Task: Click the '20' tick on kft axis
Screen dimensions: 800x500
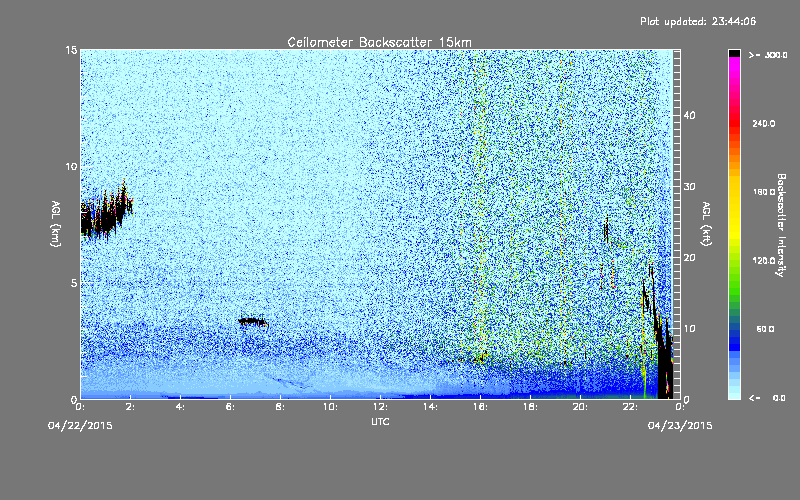Action: [x=689, y=258]
